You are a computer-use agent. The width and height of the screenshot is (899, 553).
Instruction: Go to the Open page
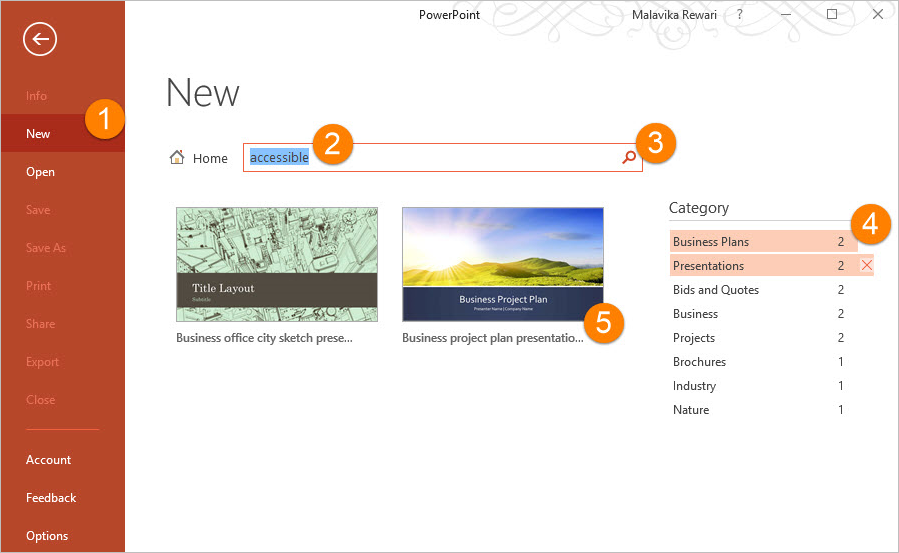pyautogui.click(x=40, y=172)
